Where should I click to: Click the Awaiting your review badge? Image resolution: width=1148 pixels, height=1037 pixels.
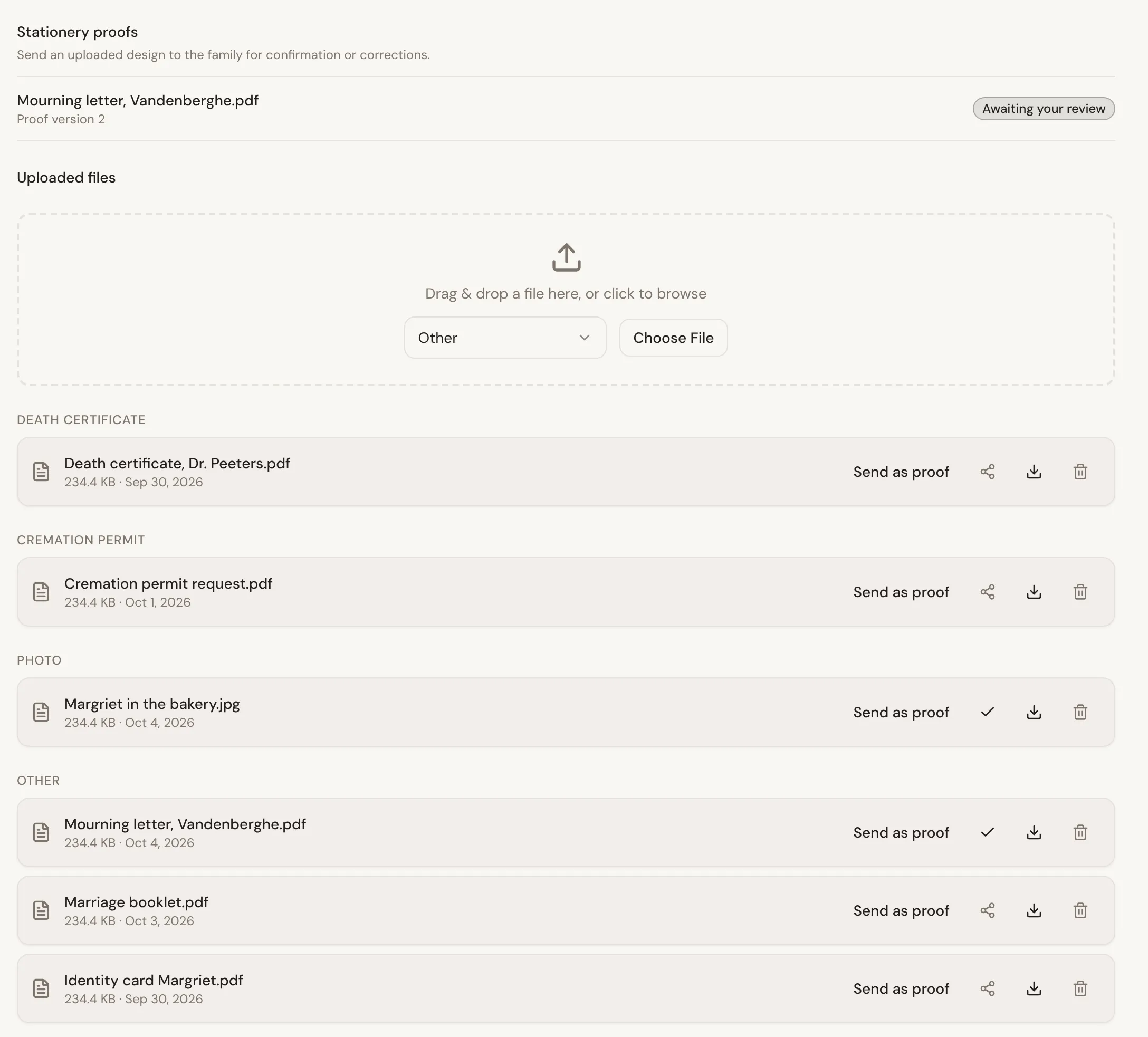(1043, 108)
